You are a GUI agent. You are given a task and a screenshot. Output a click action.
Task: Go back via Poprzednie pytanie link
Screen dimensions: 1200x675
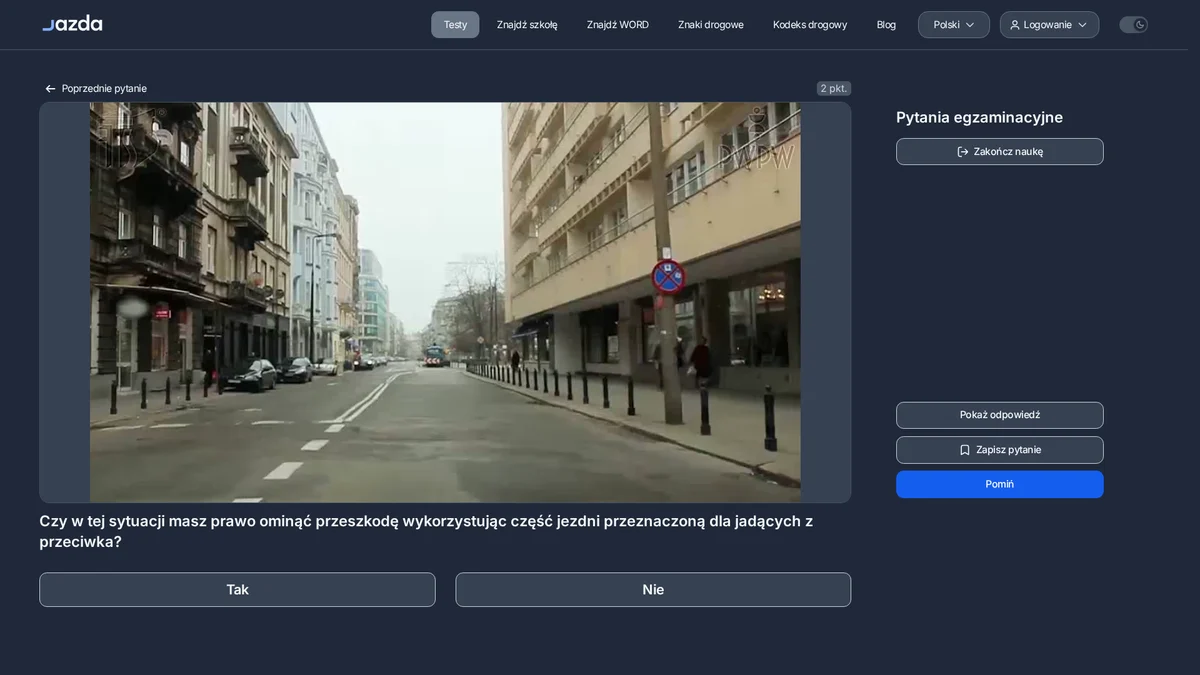[x=96, y=89]
